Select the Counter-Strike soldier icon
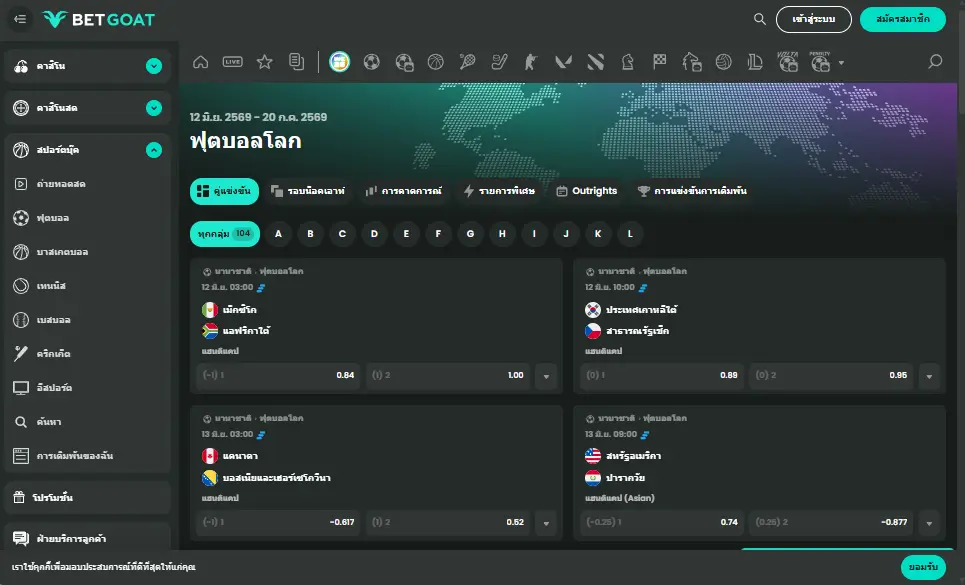This screenshot has height=585, width=965. tap(531, 62)
